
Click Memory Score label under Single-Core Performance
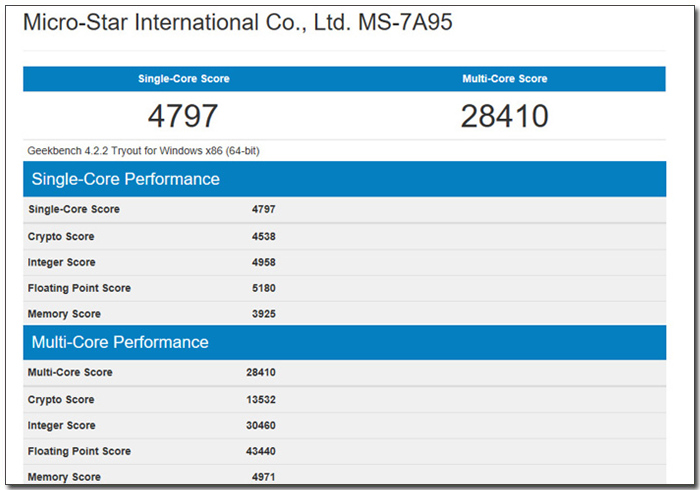64,314
